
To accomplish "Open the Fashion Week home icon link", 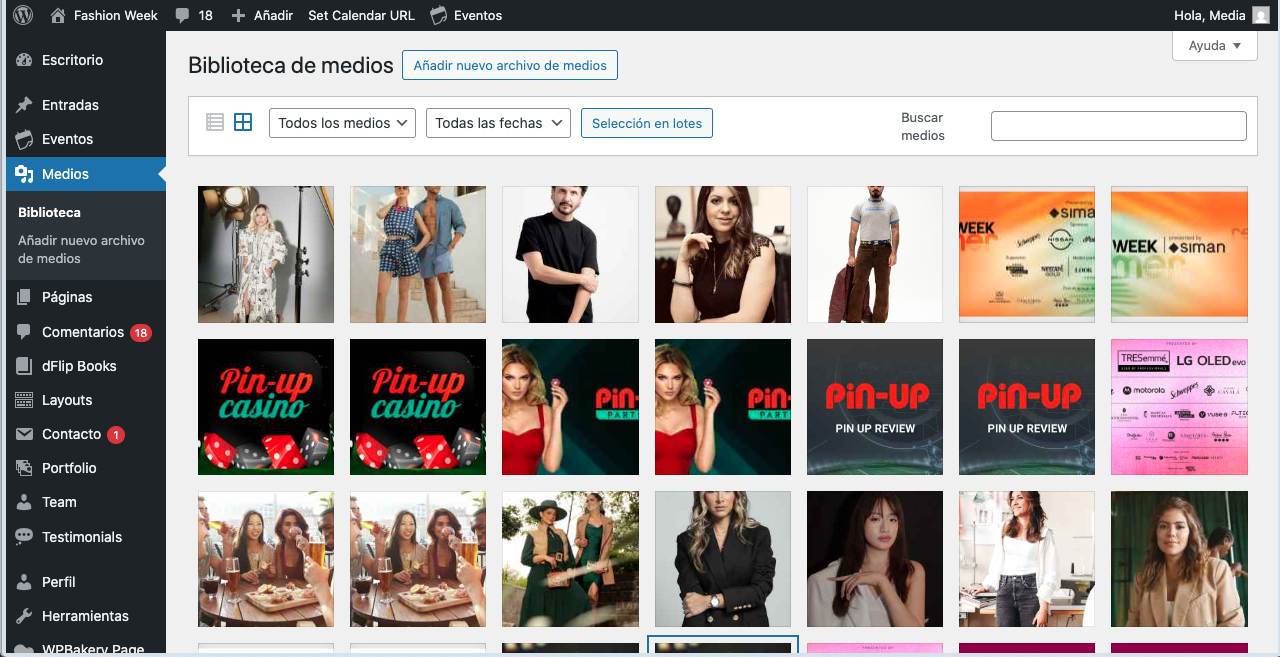I will click(x=58, y=15).
